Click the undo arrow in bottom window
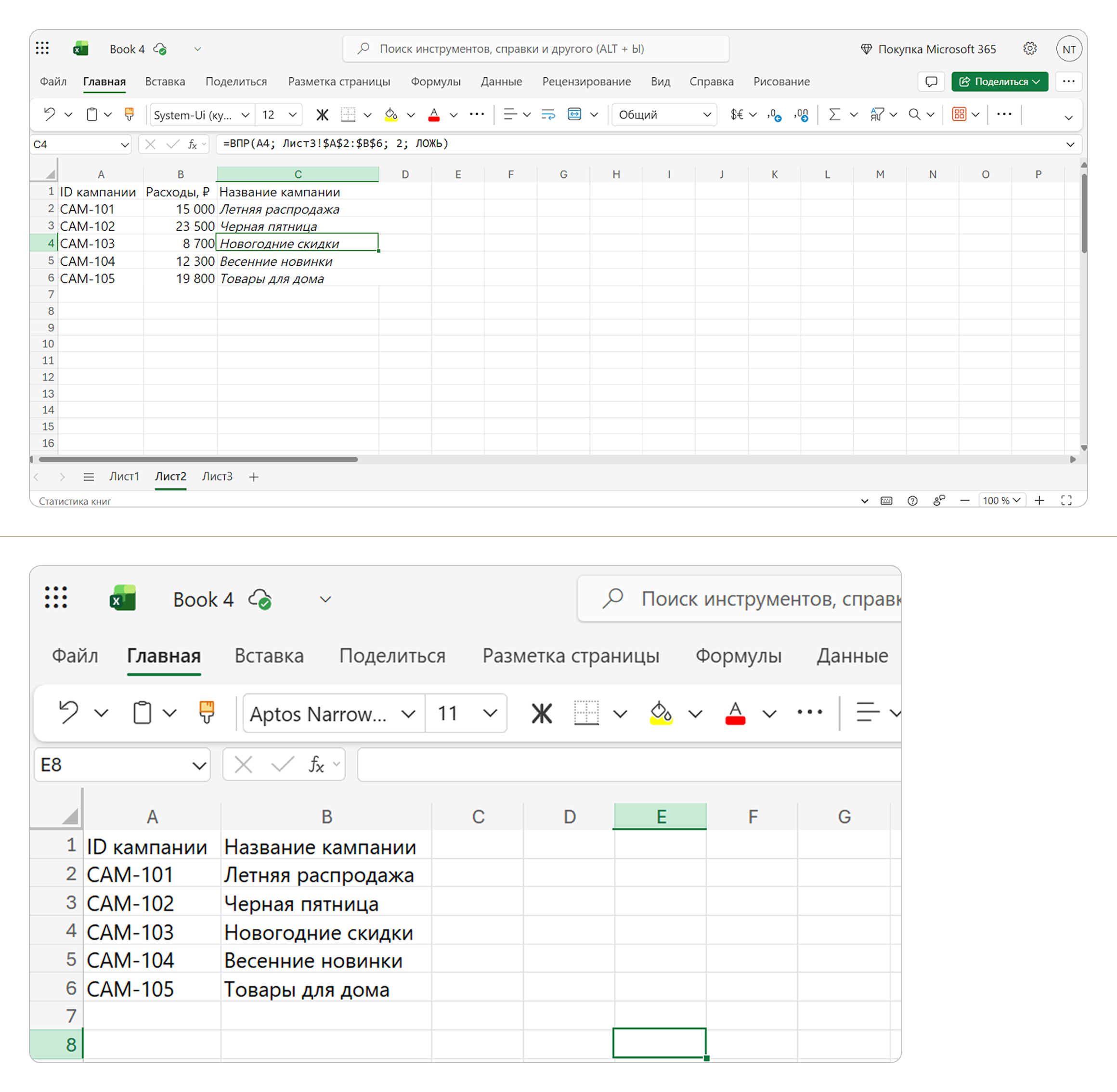Viewport: 1117px width, 1092px height. click(x=69, y=713)
